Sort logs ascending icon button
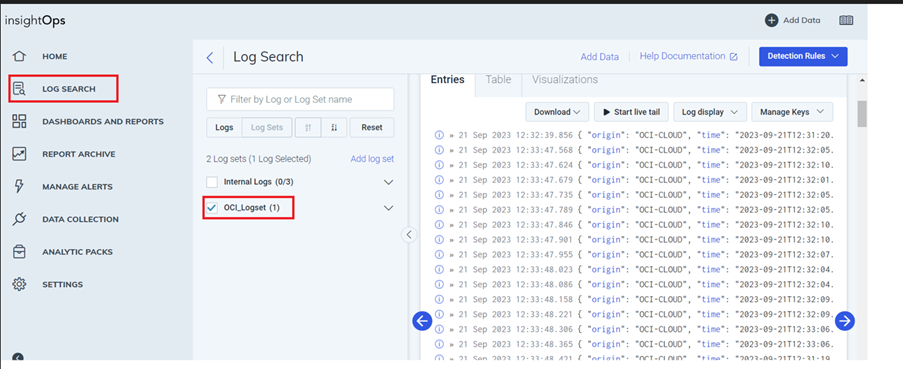 coord(308,128)
